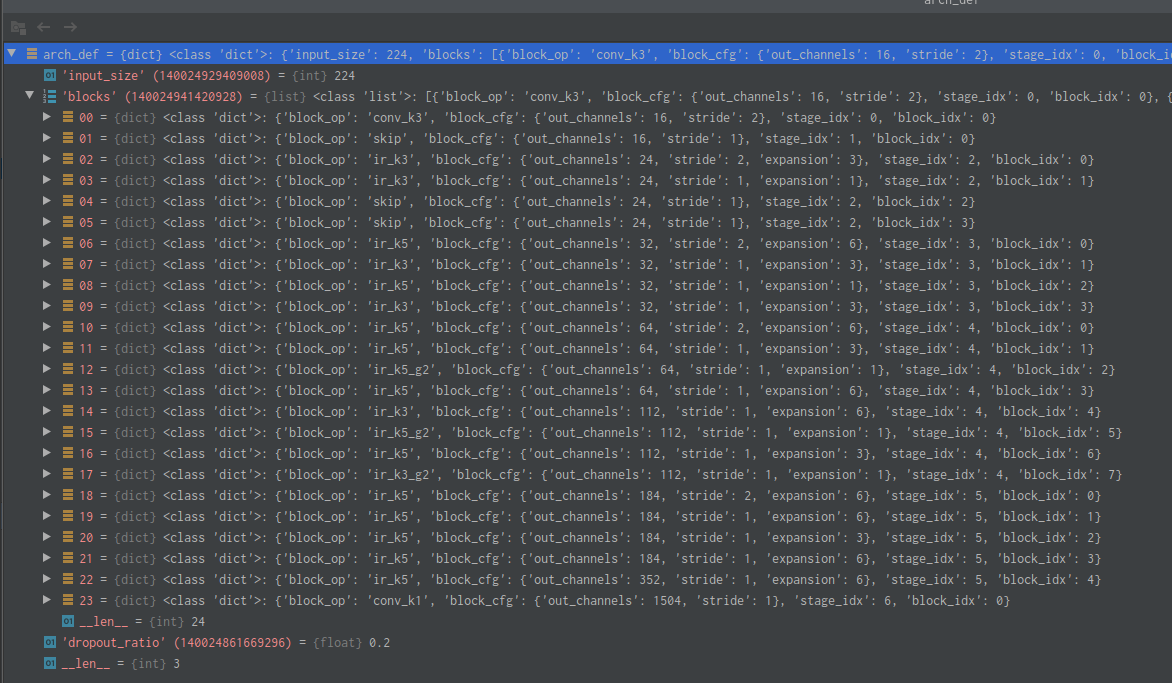The height and width of the screenshot is (683, 1172).
Task: Expand block 03 entry arrow
Action: [46, 179]
